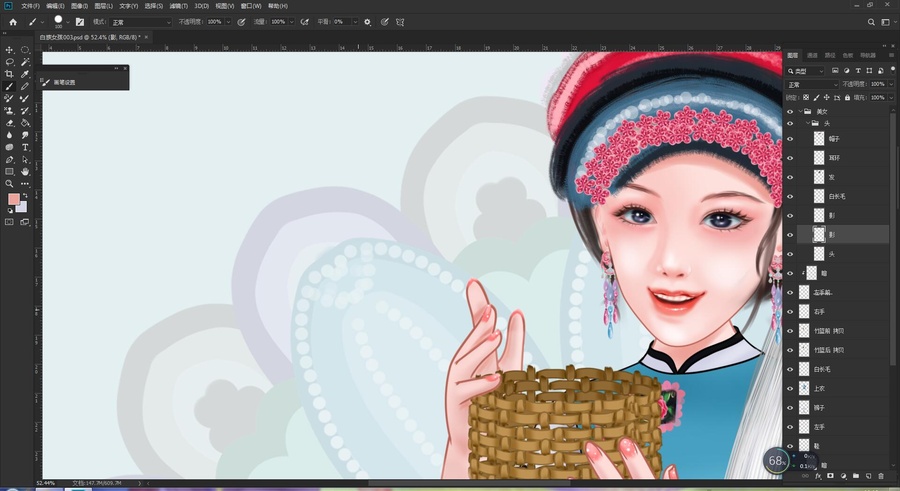Screen dimensions: 900x491
Task: Click the background color swatch
Action: coord(22,207)
